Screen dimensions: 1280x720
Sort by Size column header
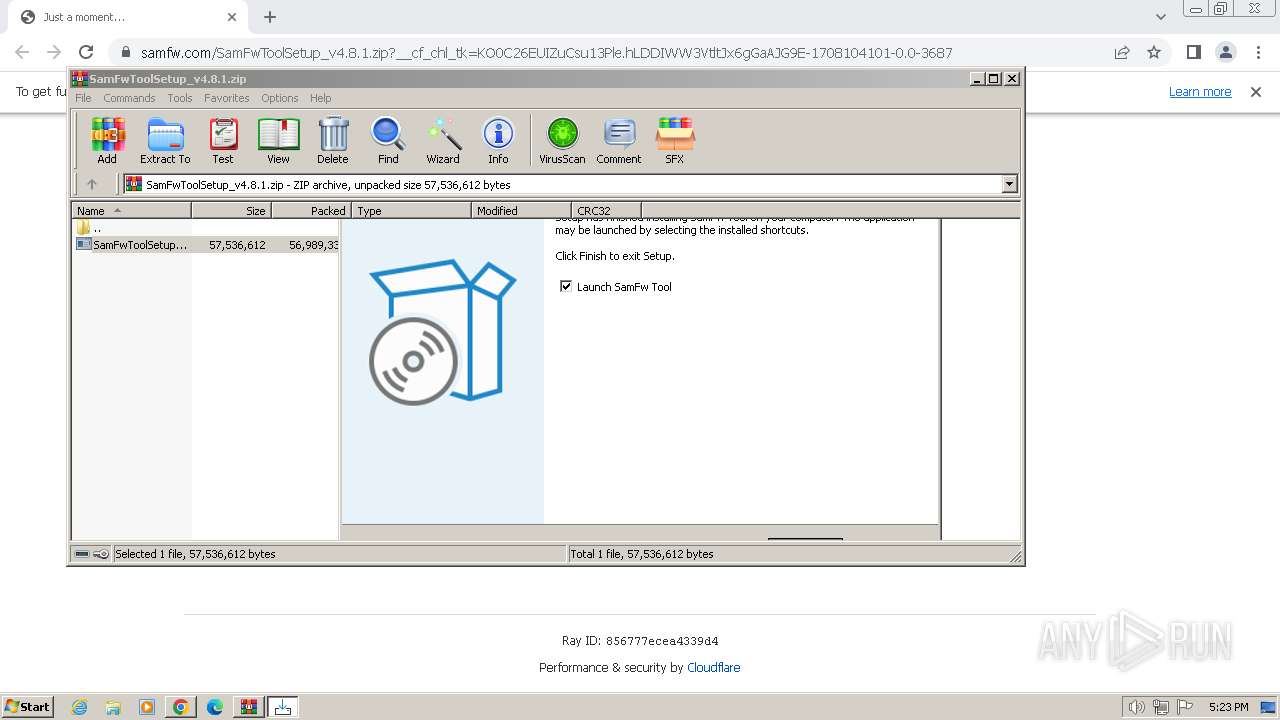[x=231, y=210]
